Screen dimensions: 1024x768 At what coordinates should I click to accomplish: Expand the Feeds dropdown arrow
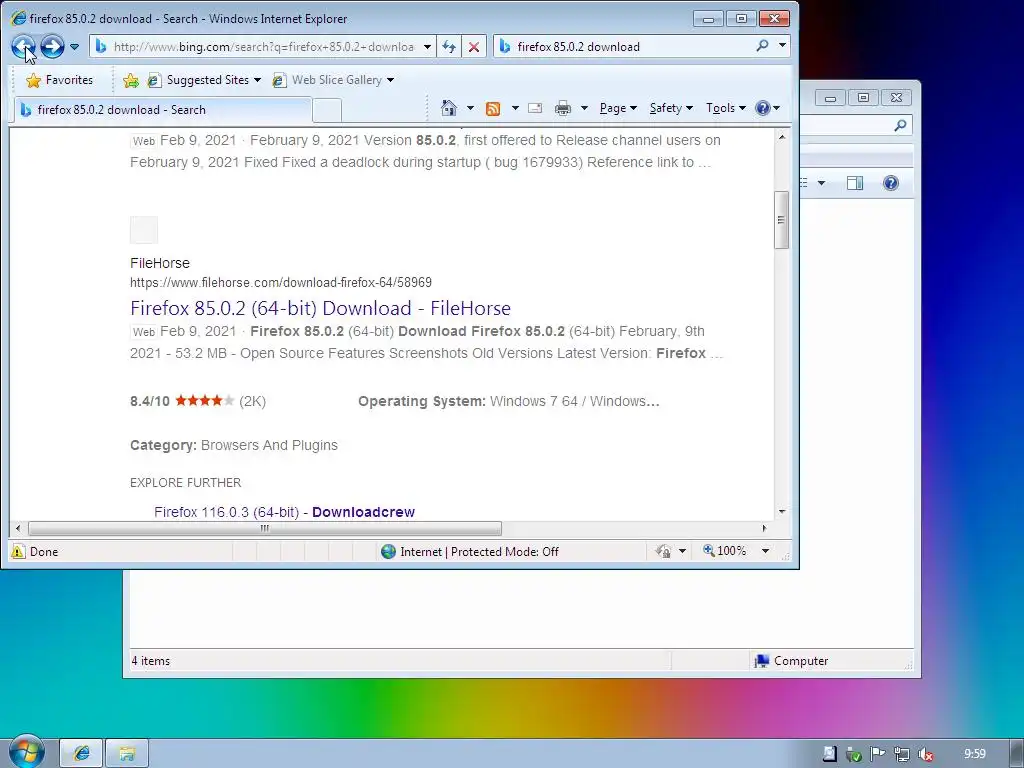(515, 108)
